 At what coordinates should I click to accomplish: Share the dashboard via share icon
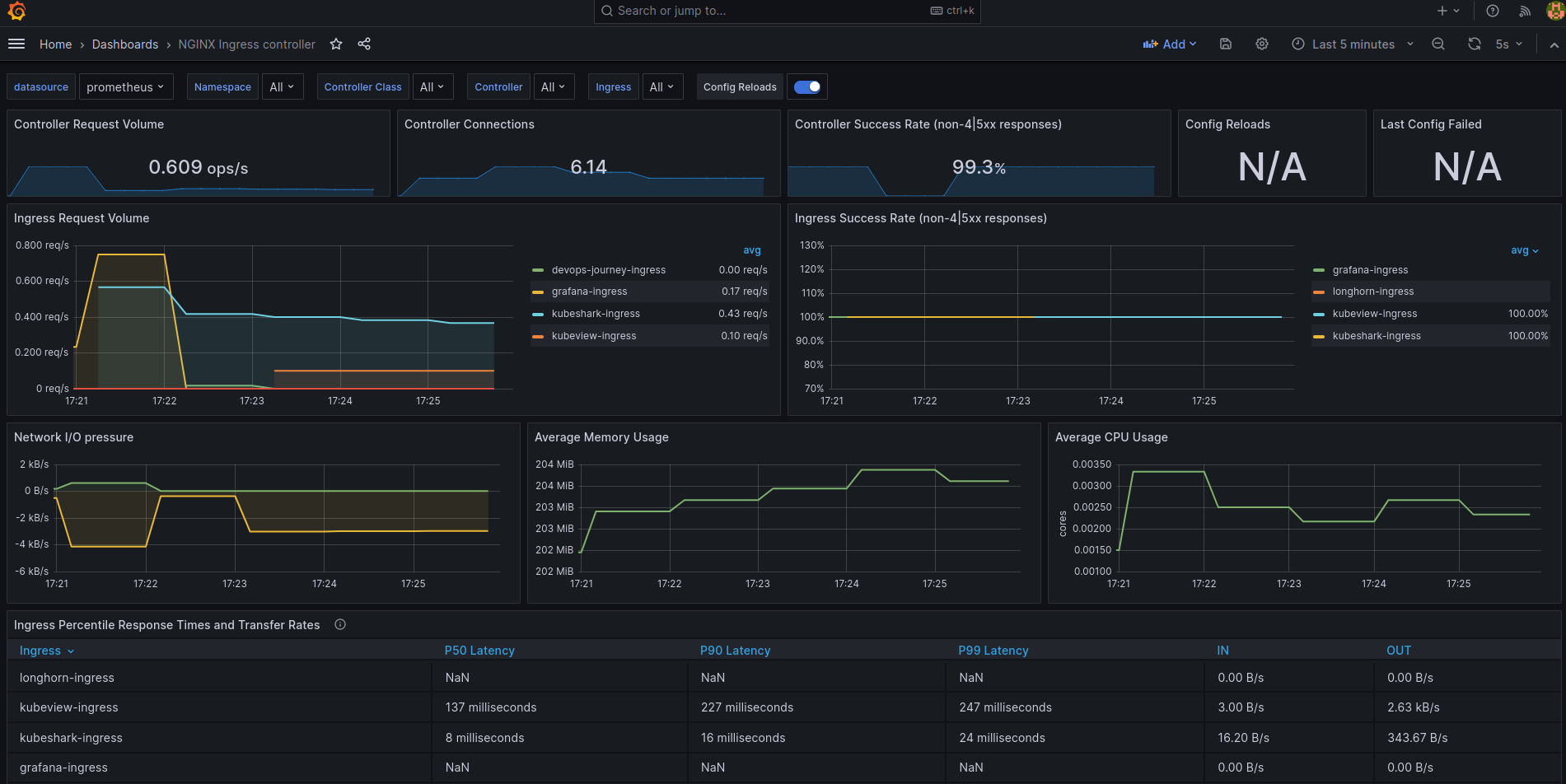pyautogui.click(x=364, y=44)
